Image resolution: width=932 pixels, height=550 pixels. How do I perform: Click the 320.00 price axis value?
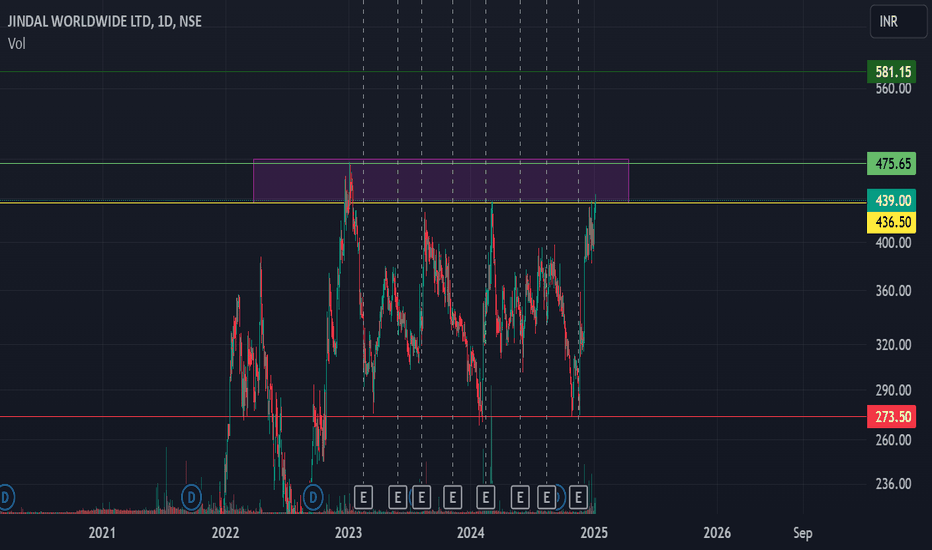click(x=893, y=345)
